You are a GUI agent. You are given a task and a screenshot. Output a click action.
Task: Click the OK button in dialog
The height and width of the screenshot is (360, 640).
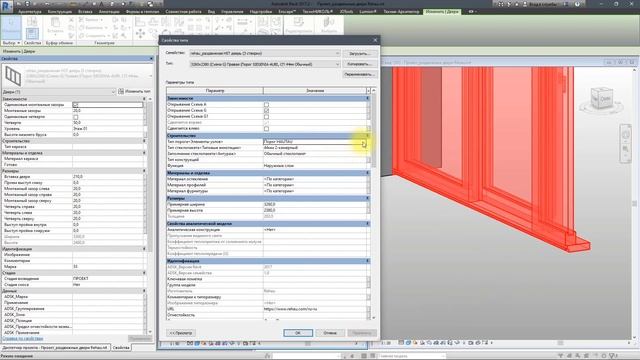pos(298,333)
